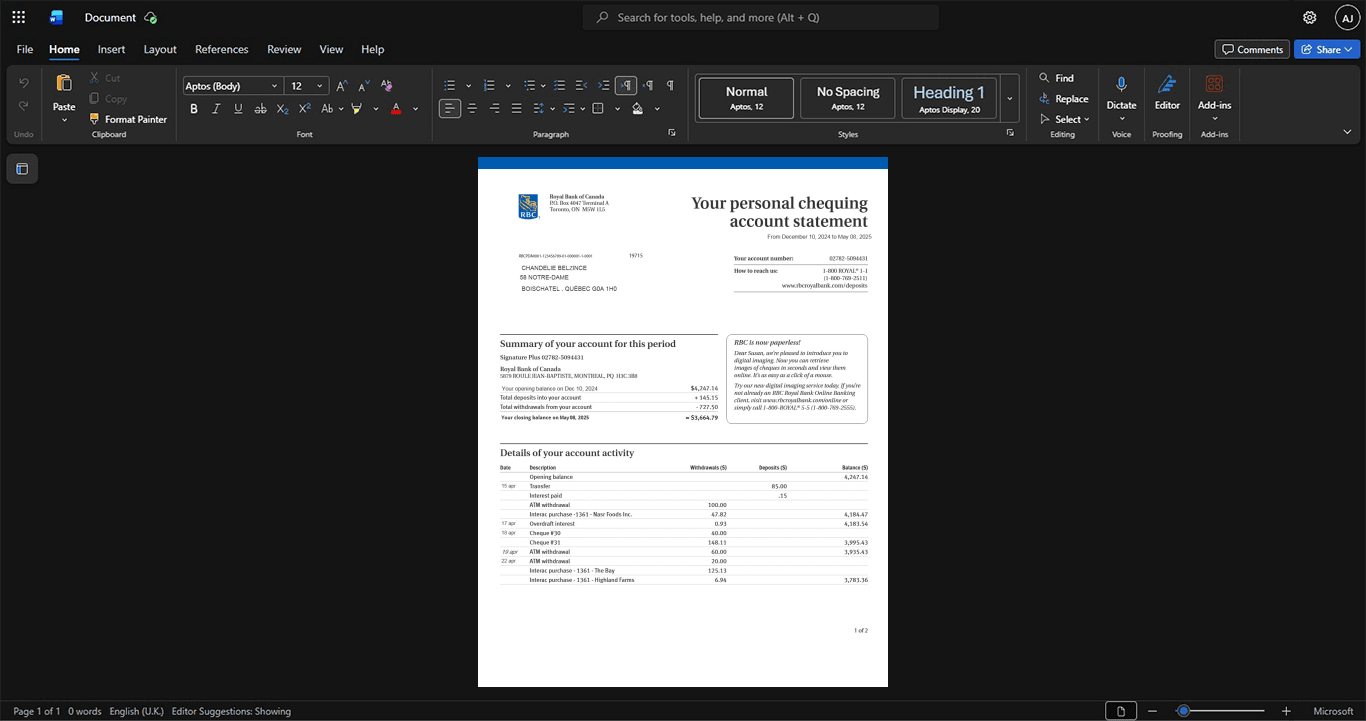The height and width of the screenshot is (721, 1366).
Task: Click the search box for tools and help
Action: pos(761,17)
